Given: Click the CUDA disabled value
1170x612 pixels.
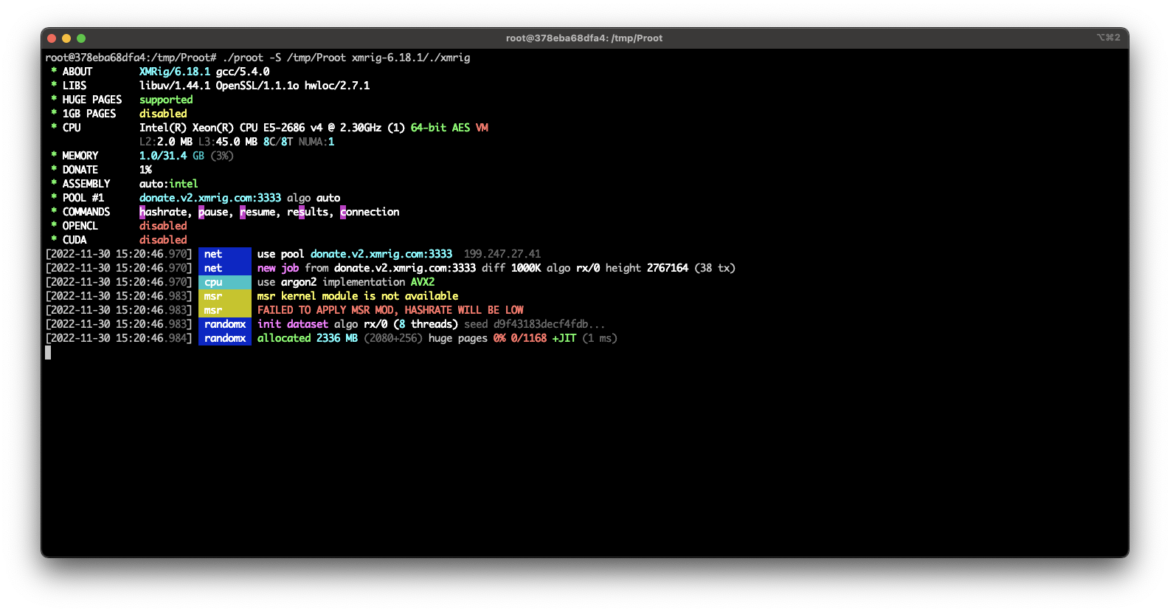Looking at the screenshot, I should coord(163,240).
